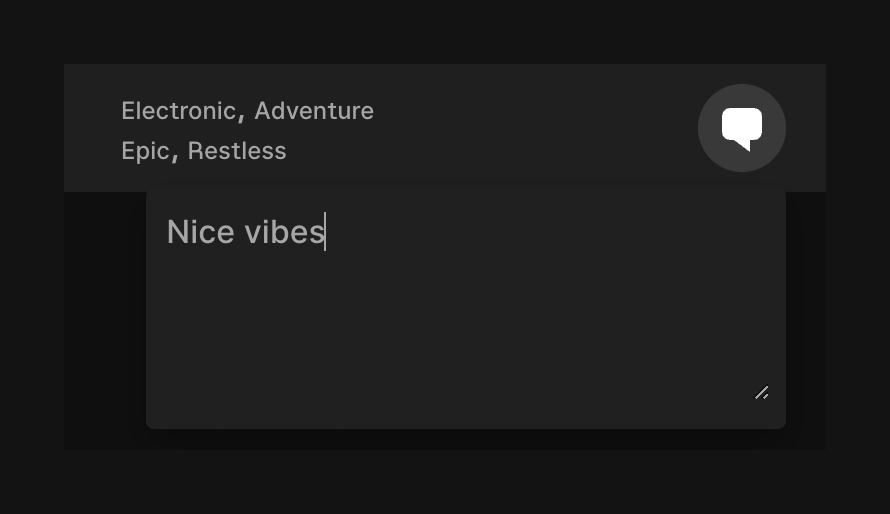Image resolution: width=890 pixels, height=514 pixels.
Task: Select the Adventure tag
Action: (x=313, y=111)
